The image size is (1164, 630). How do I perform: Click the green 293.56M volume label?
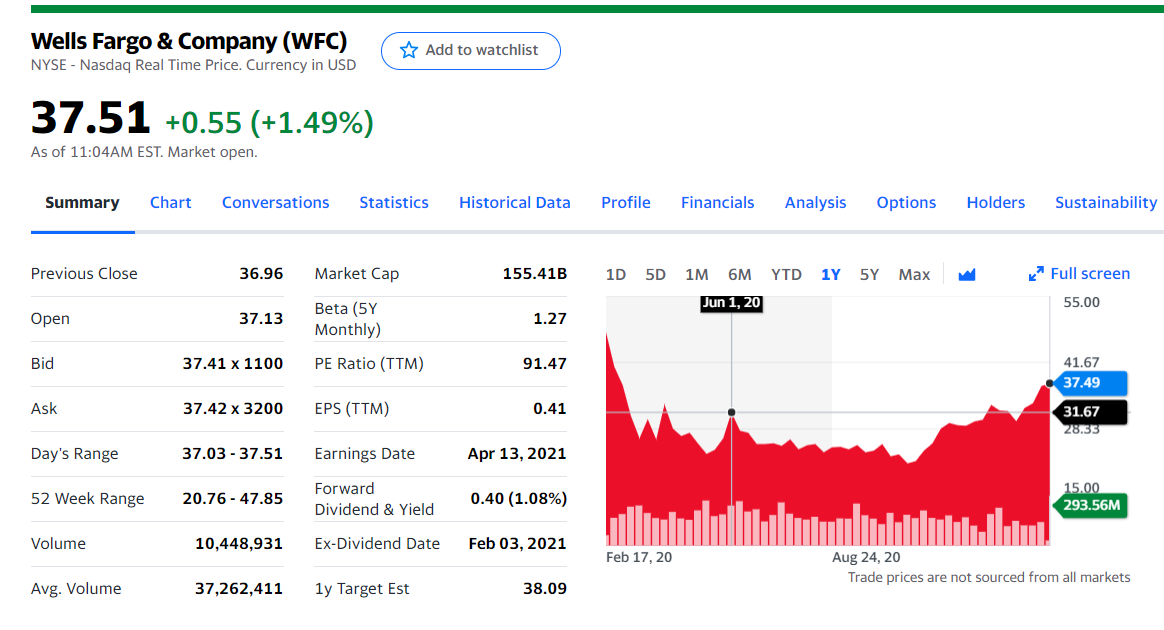1090,505
